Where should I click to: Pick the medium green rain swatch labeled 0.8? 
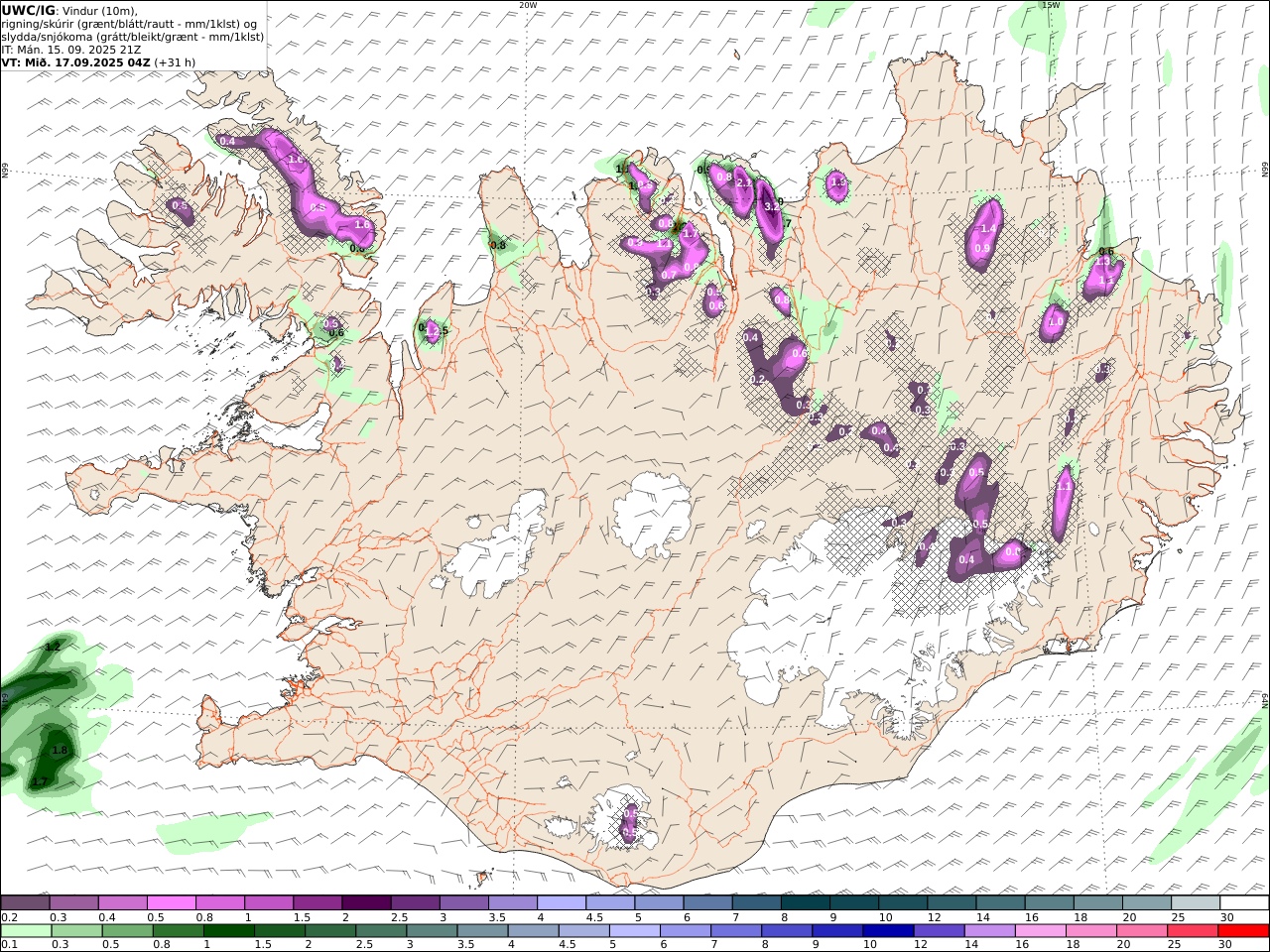pos(179,930)
